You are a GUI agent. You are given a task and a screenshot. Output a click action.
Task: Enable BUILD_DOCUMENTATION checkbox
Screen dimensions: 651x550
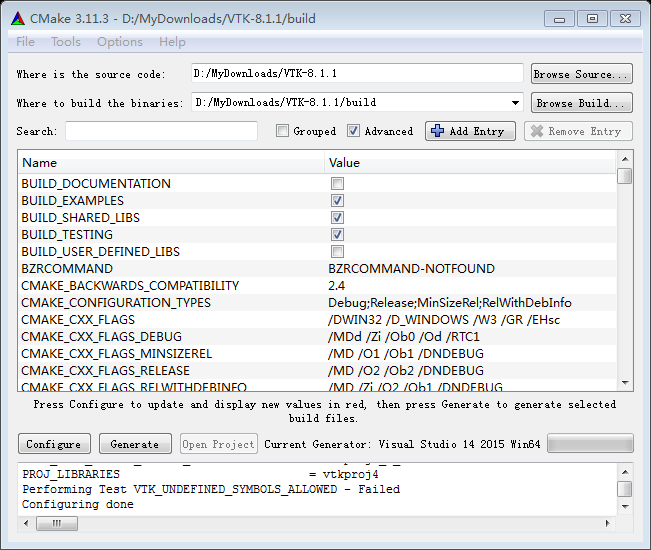coord(337,183)
